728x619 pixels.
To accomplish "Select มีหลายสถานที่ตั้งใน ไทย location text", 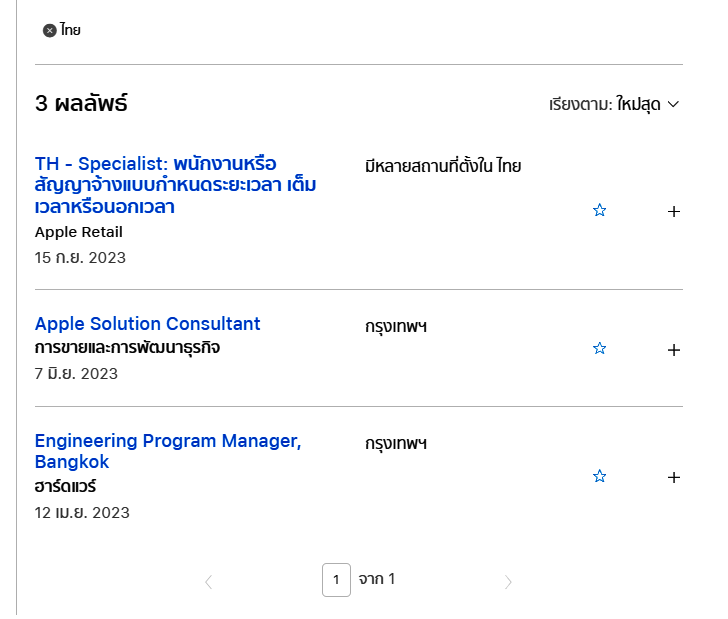I will coord(443,166).
